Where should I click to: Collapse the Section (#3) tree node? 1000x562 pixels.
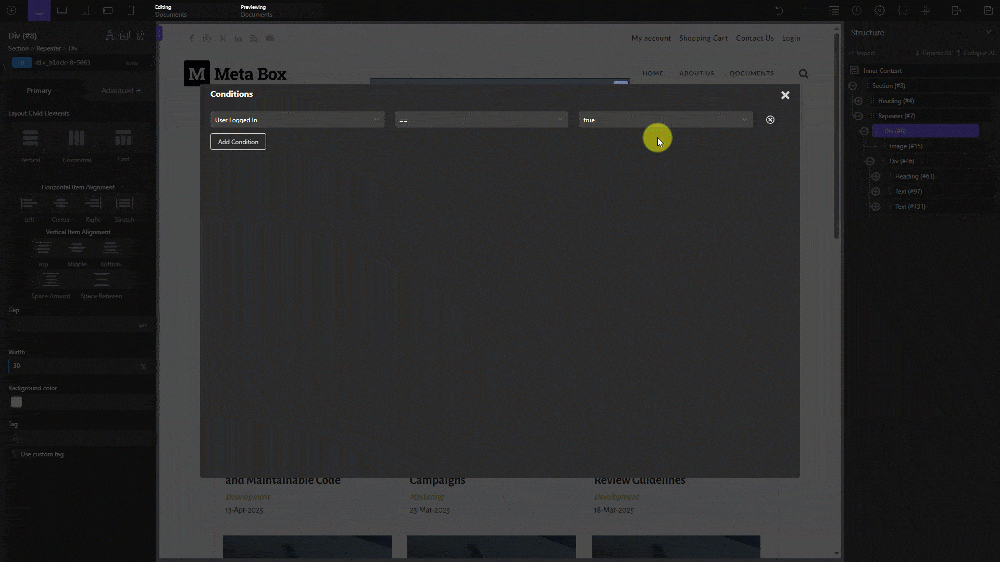click(x=853, y=86)
